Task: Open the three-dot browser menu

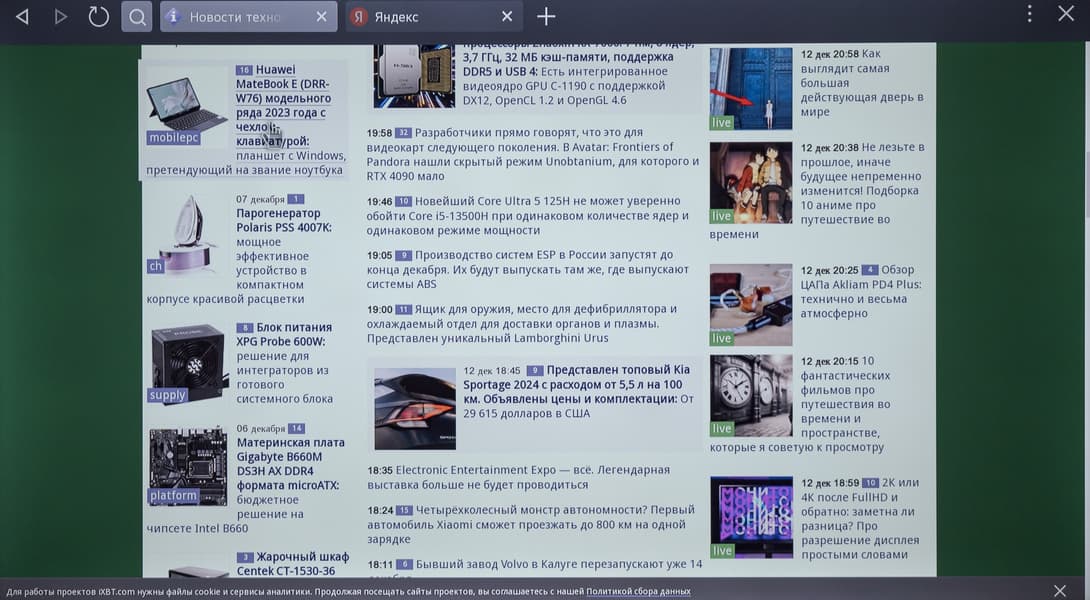Action: click(1030, 14)
